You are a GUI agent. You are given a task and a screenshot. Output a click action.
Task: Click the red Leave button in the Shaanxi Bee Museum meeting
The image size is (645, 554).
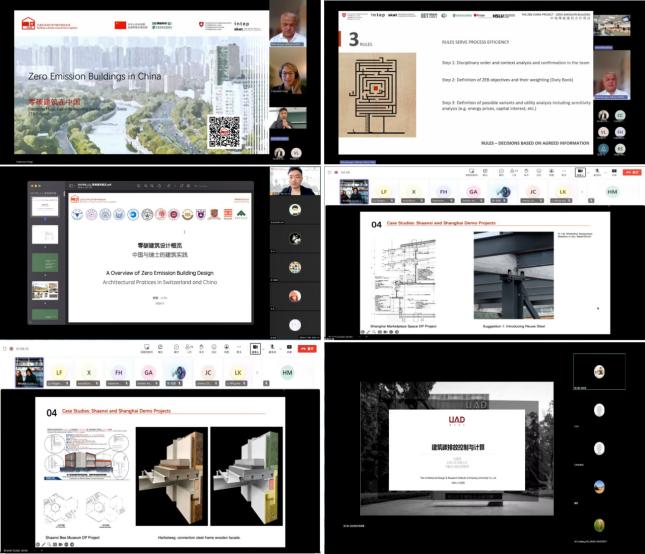pos(309,349)
